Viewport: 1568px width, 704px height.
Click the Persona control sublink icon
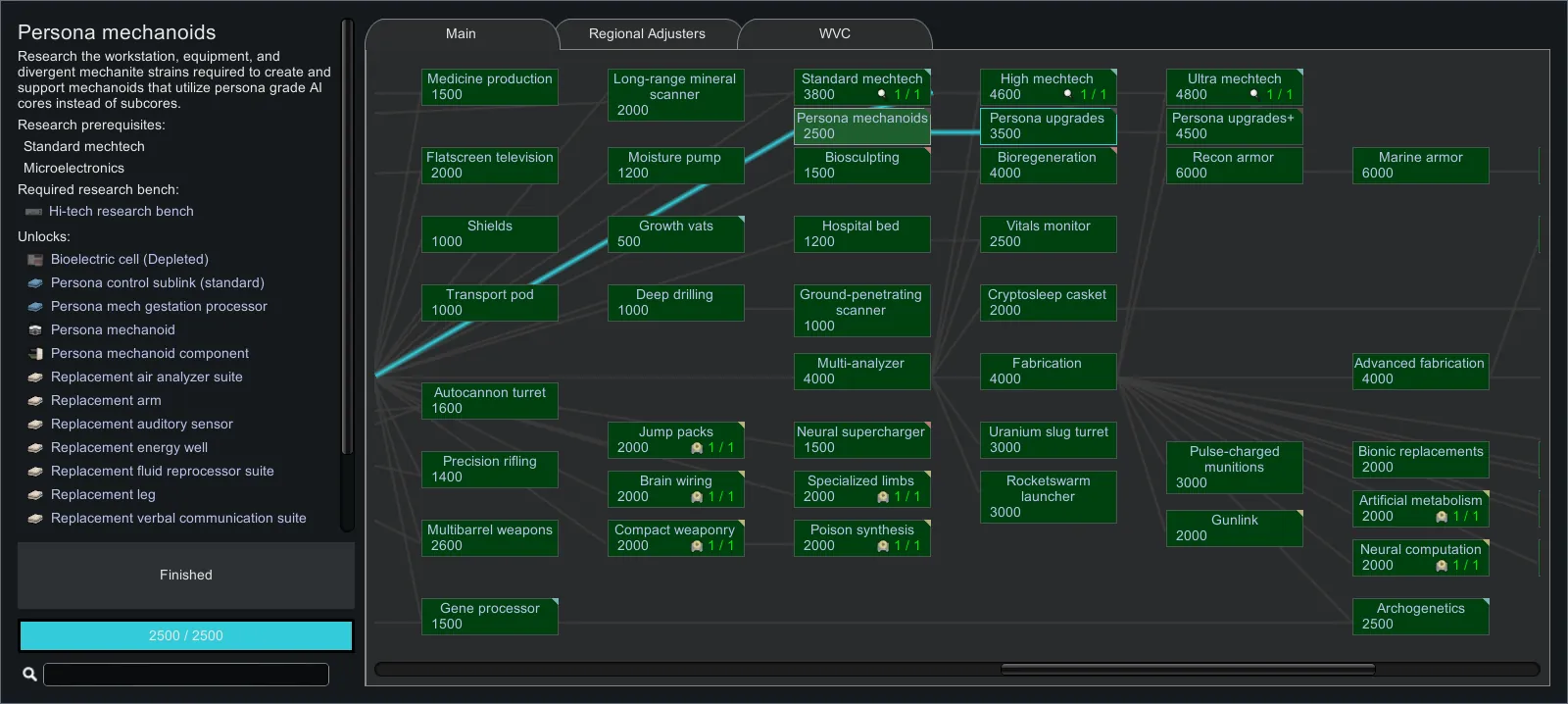(x=35, y=283)
